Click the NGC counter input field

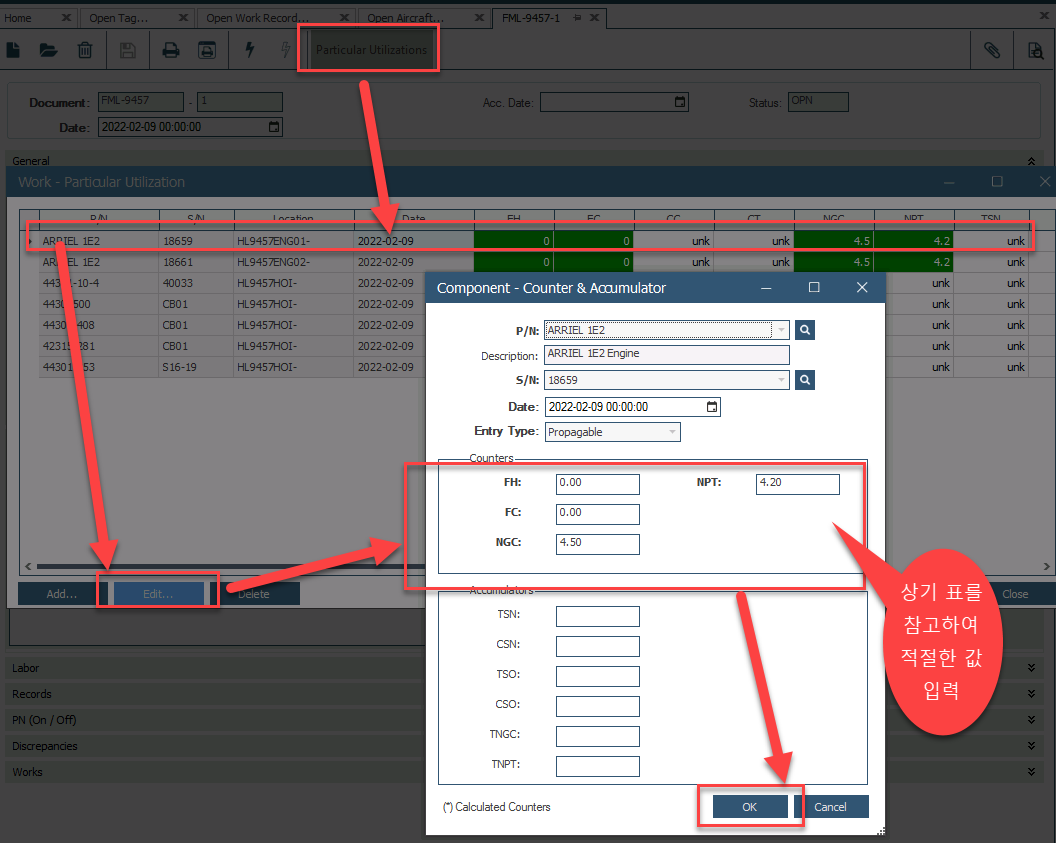click(x=597, y=544)
